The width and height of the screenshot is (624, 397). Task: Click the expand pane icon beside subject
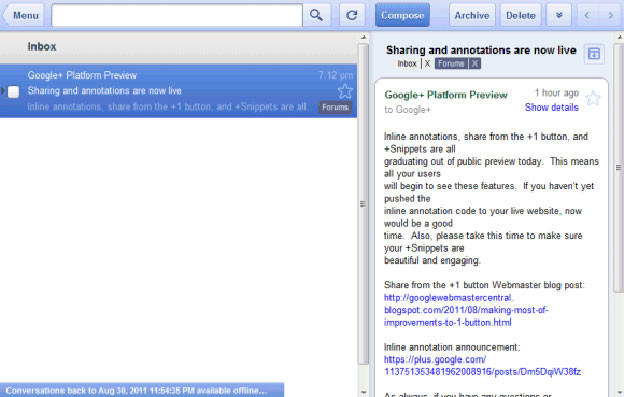(x=594, y=53)
